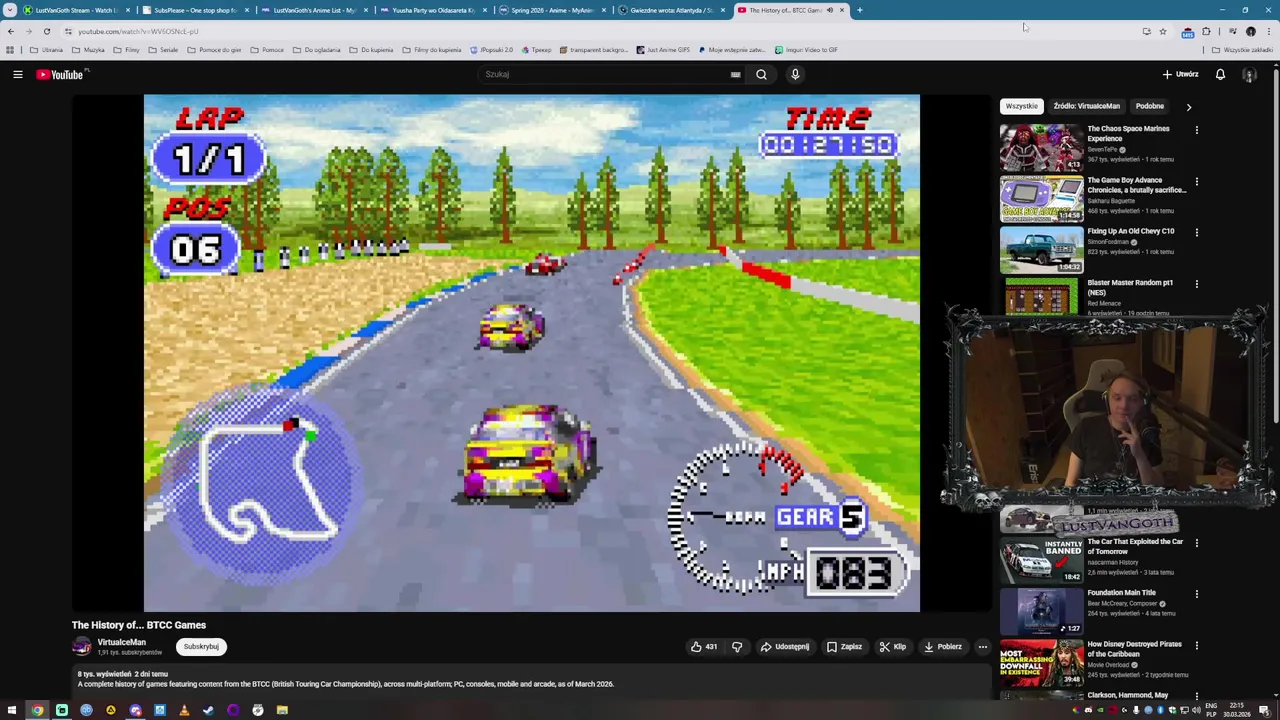The image size is (1280, 720).
Task: Open File Explorer from the taskbar
Action: click(282, 710)
